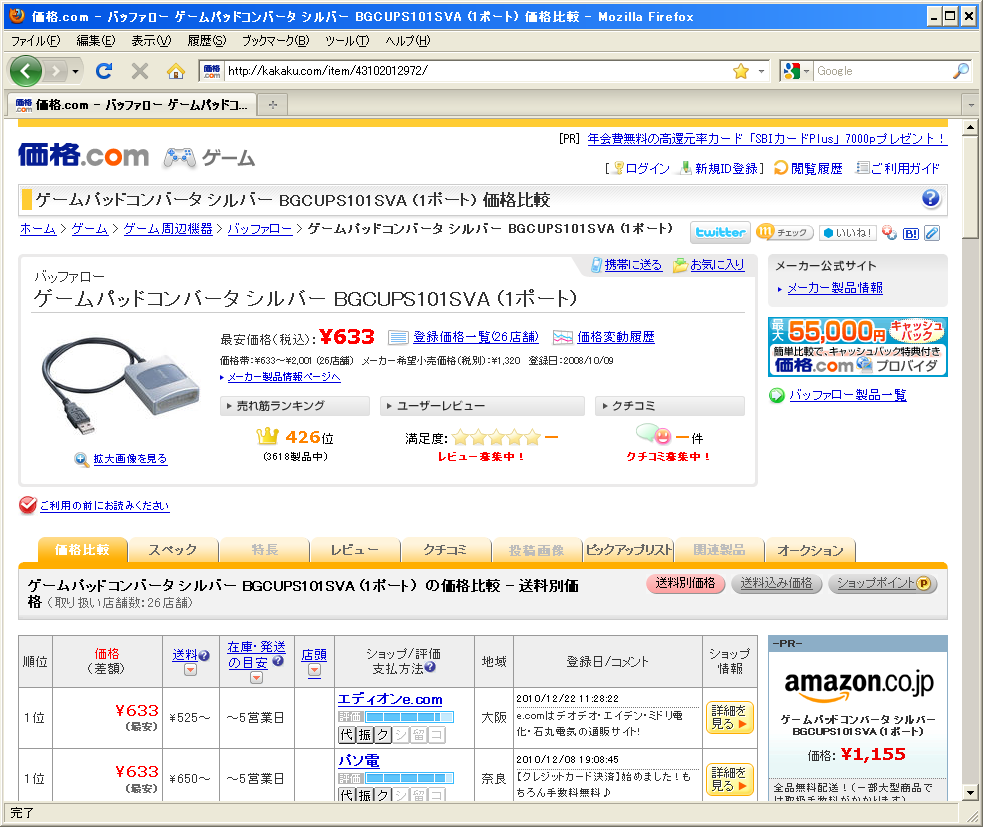
Task: Open the URL bar history dropdown arrow
Action: [761, 71]
